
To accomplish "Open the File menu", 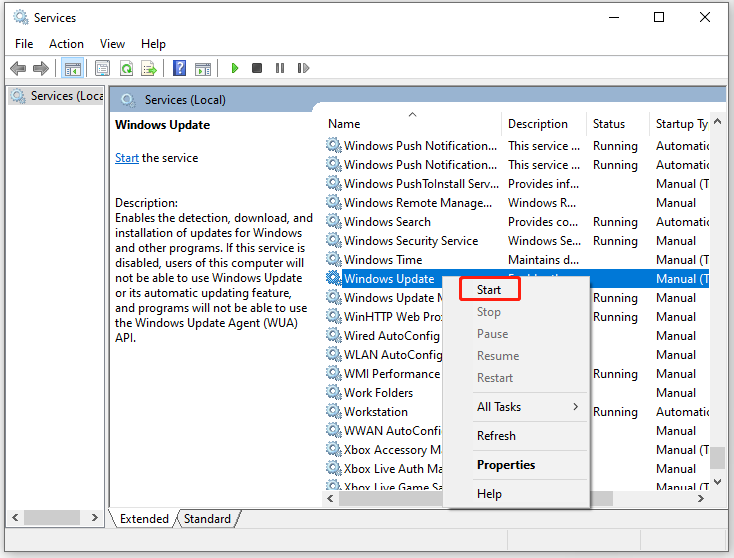I will coord(24,44).
